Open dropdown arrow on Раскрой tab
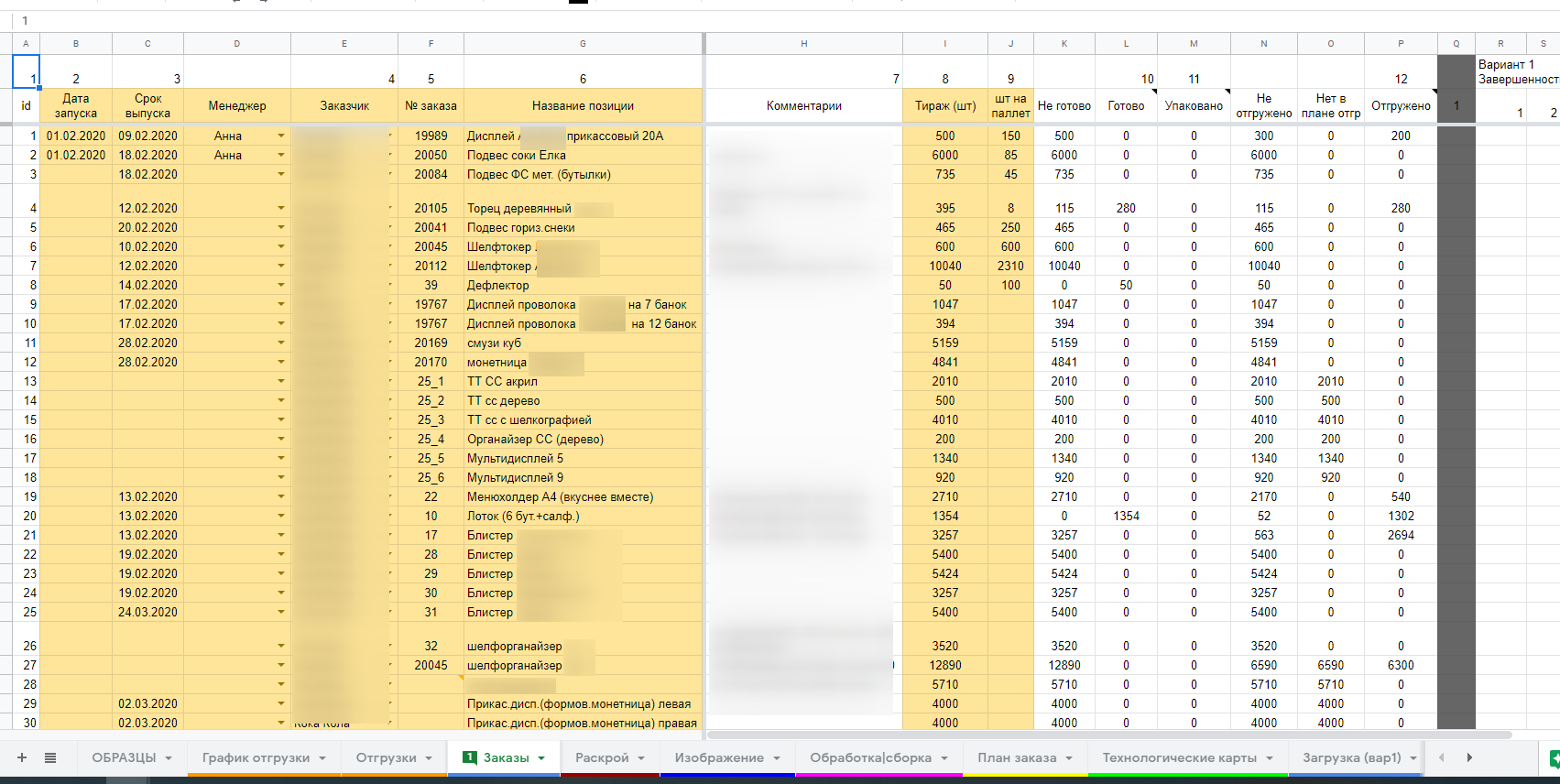1560x784 pixels. pos(641,758)
